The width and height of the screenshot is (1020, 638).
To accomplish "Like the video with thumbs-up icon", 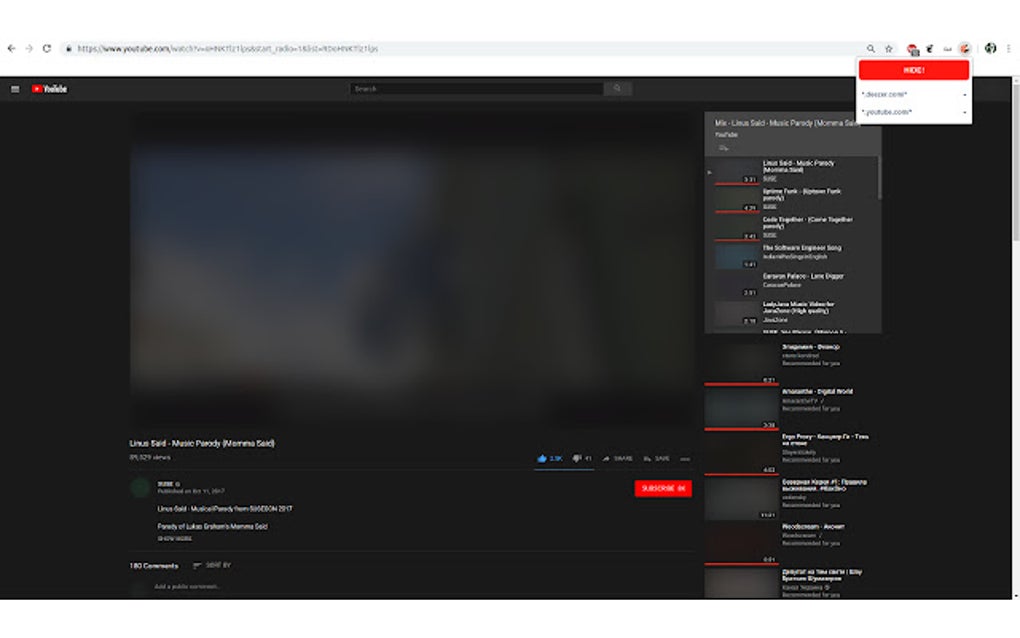I will click(542, 459).
